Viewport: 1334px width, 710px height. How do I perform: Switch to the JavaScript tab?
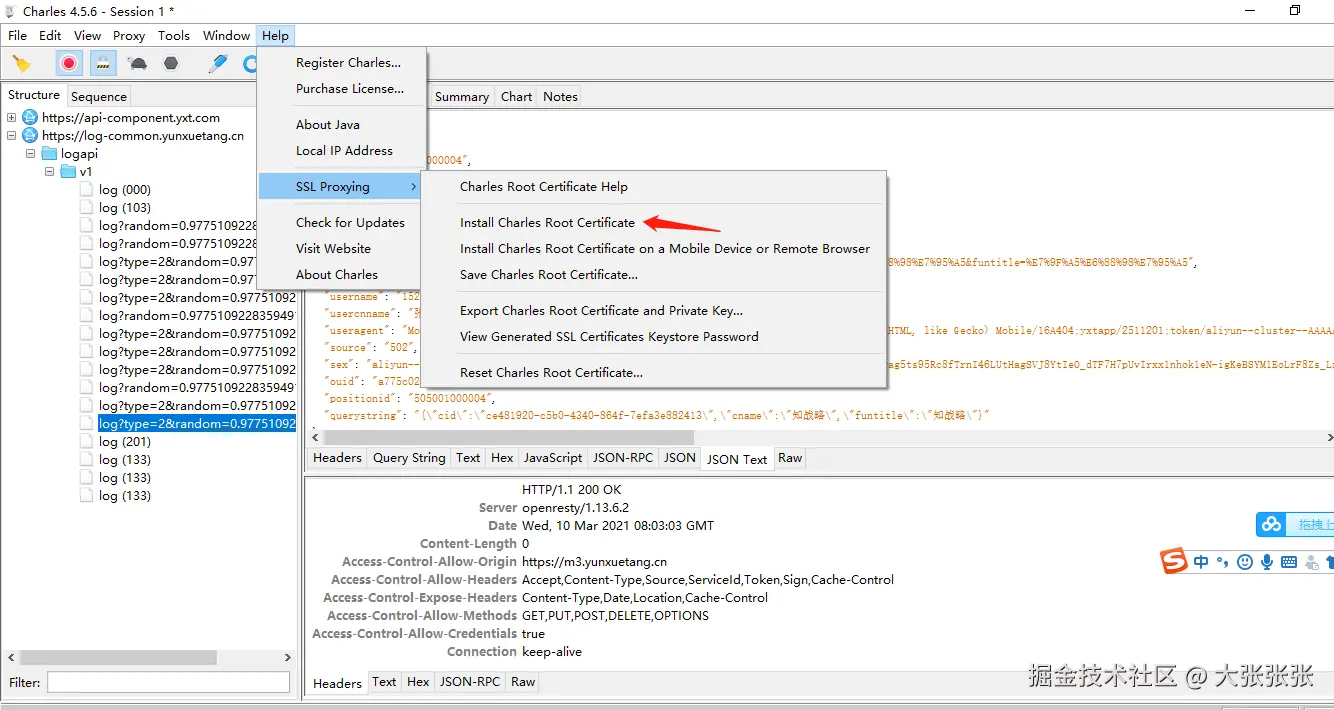pos(553,458)
